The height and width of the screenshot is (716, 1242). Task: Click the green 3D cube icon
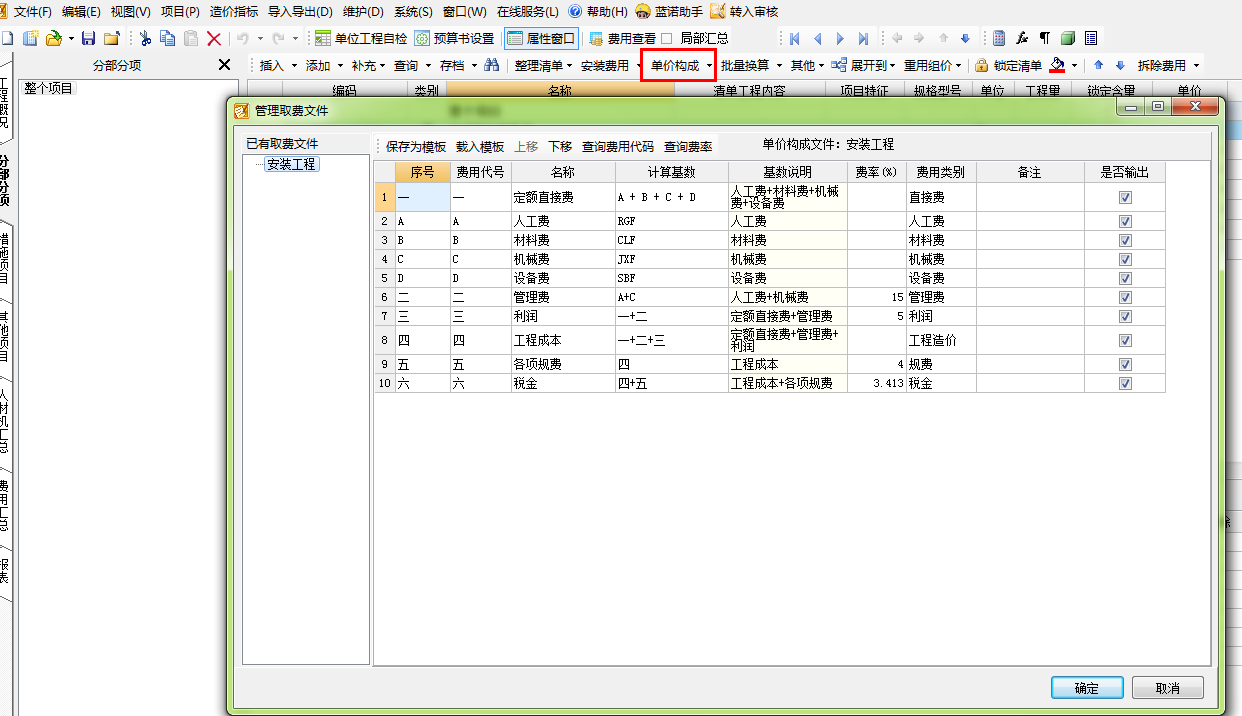point(1068,38)
